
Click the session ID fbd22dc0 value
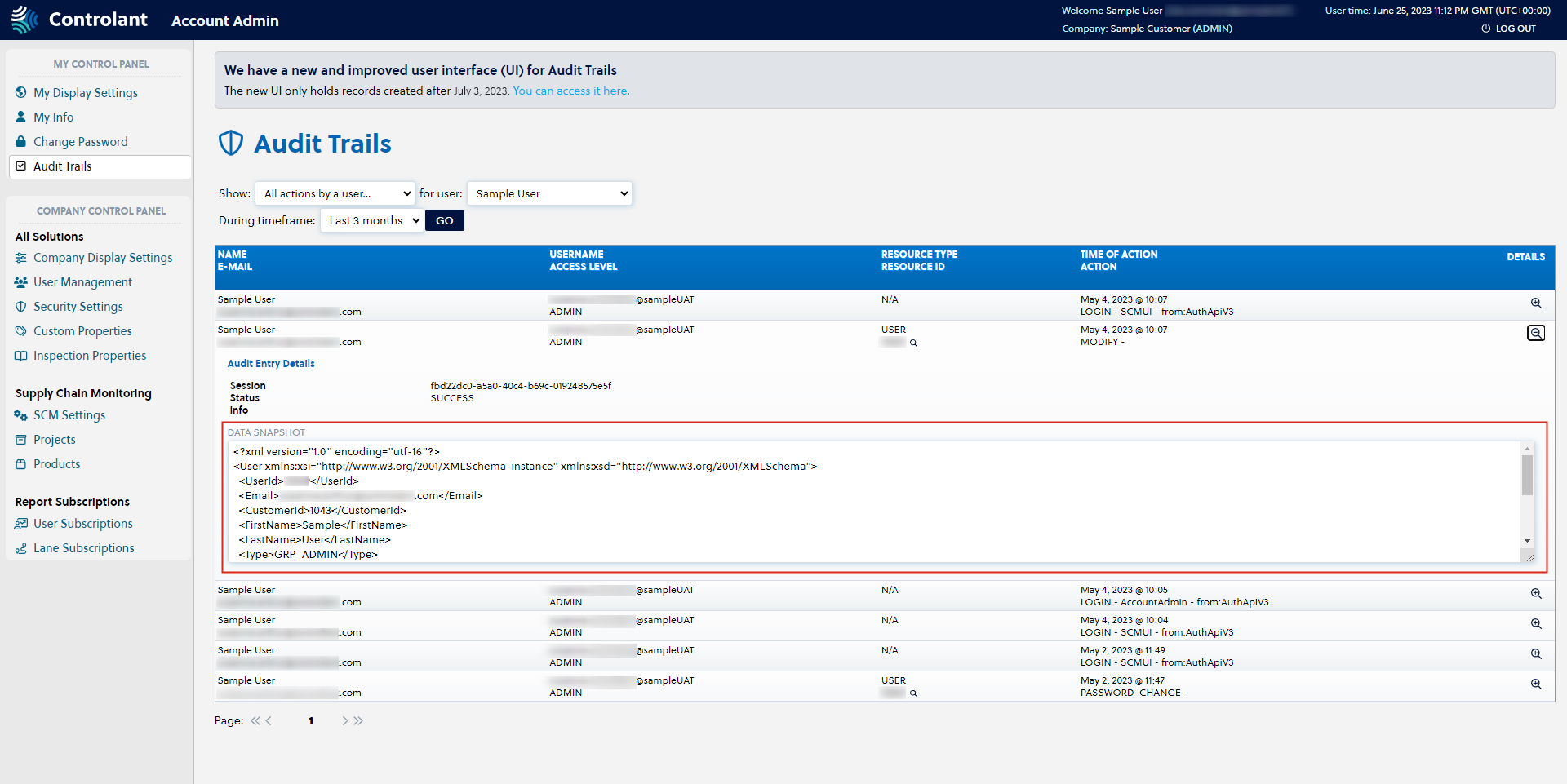pos(521,386)
